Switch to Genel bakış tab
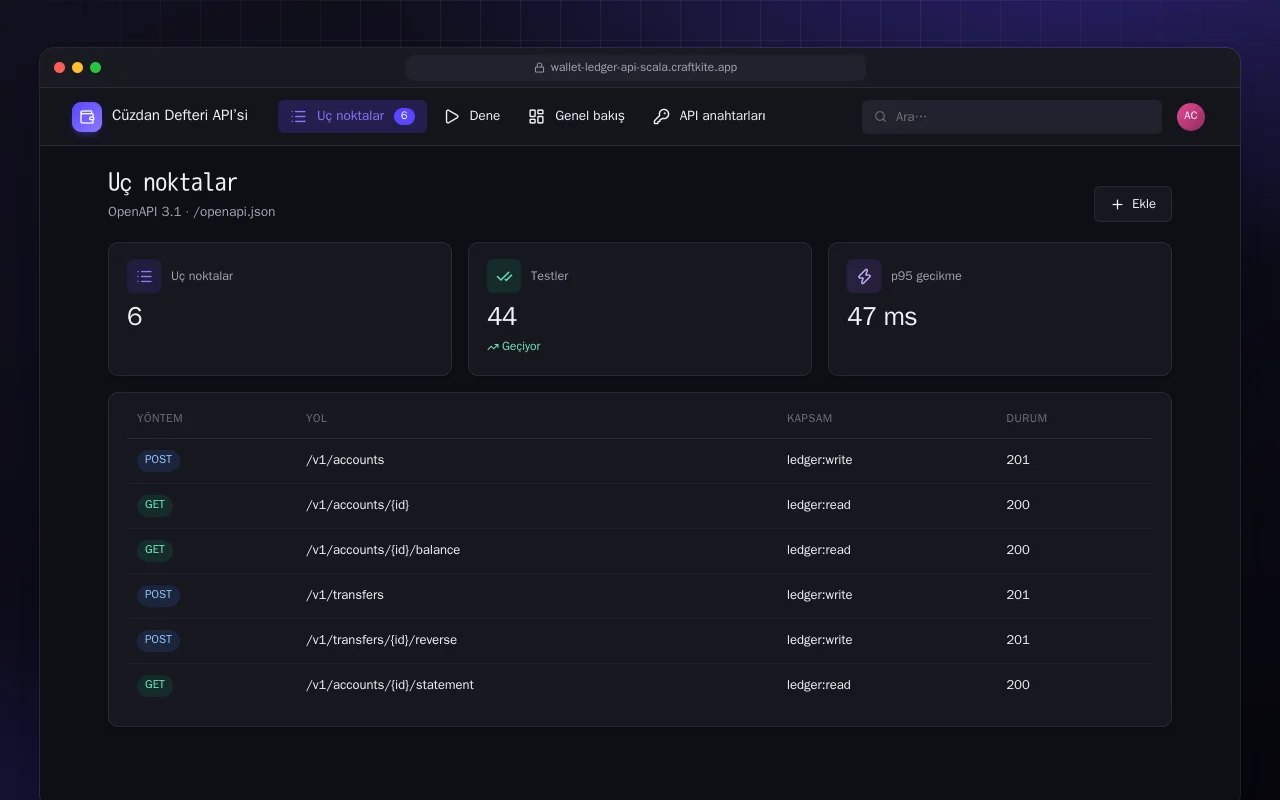 tap(576, 116)
